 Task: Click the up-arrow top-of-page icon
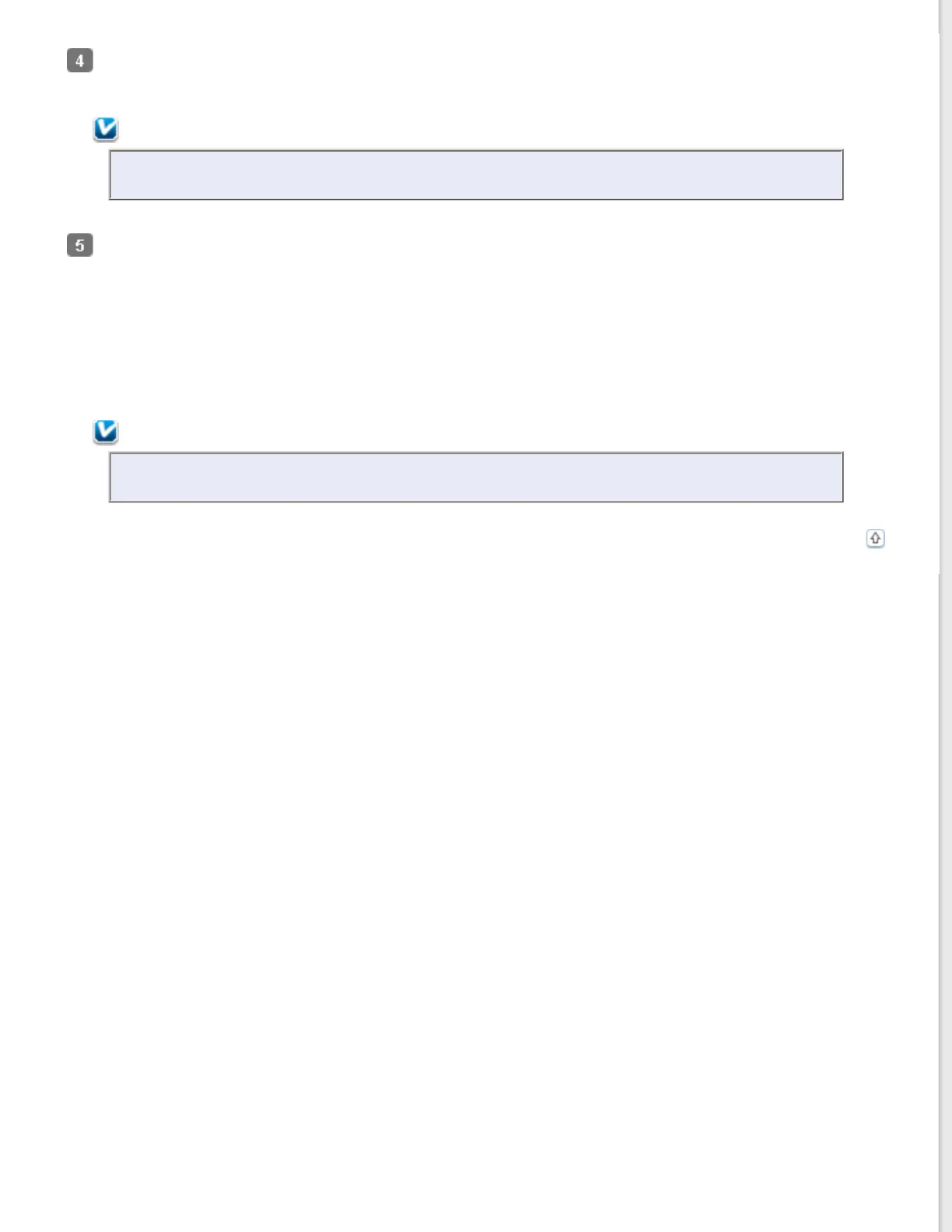click(875, 538)
